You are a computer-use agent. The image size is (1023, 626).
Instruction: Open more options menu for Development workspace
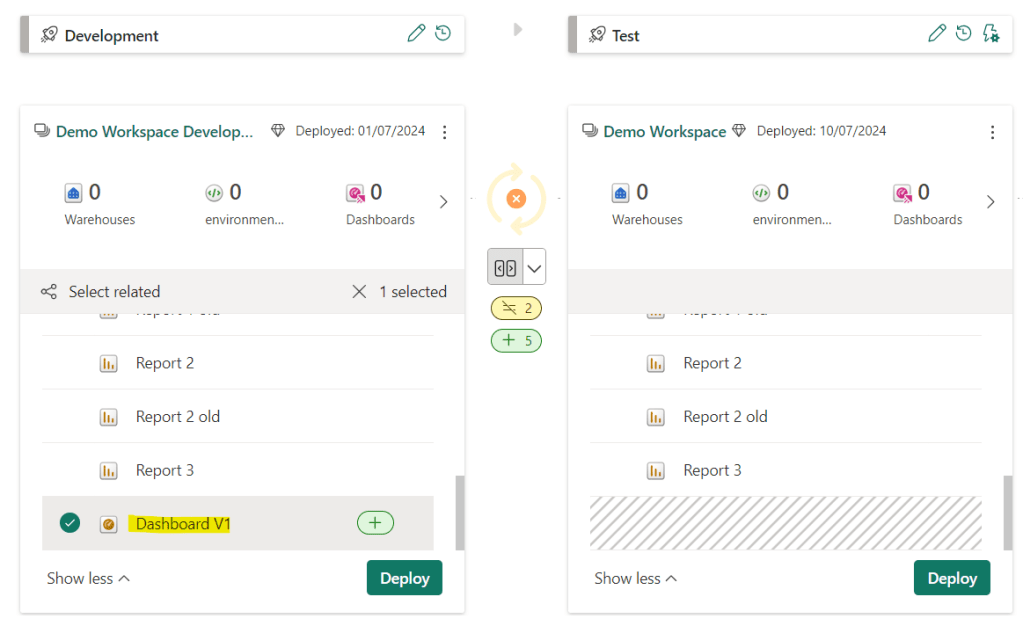pyautogui.click(x=445, y=132)
